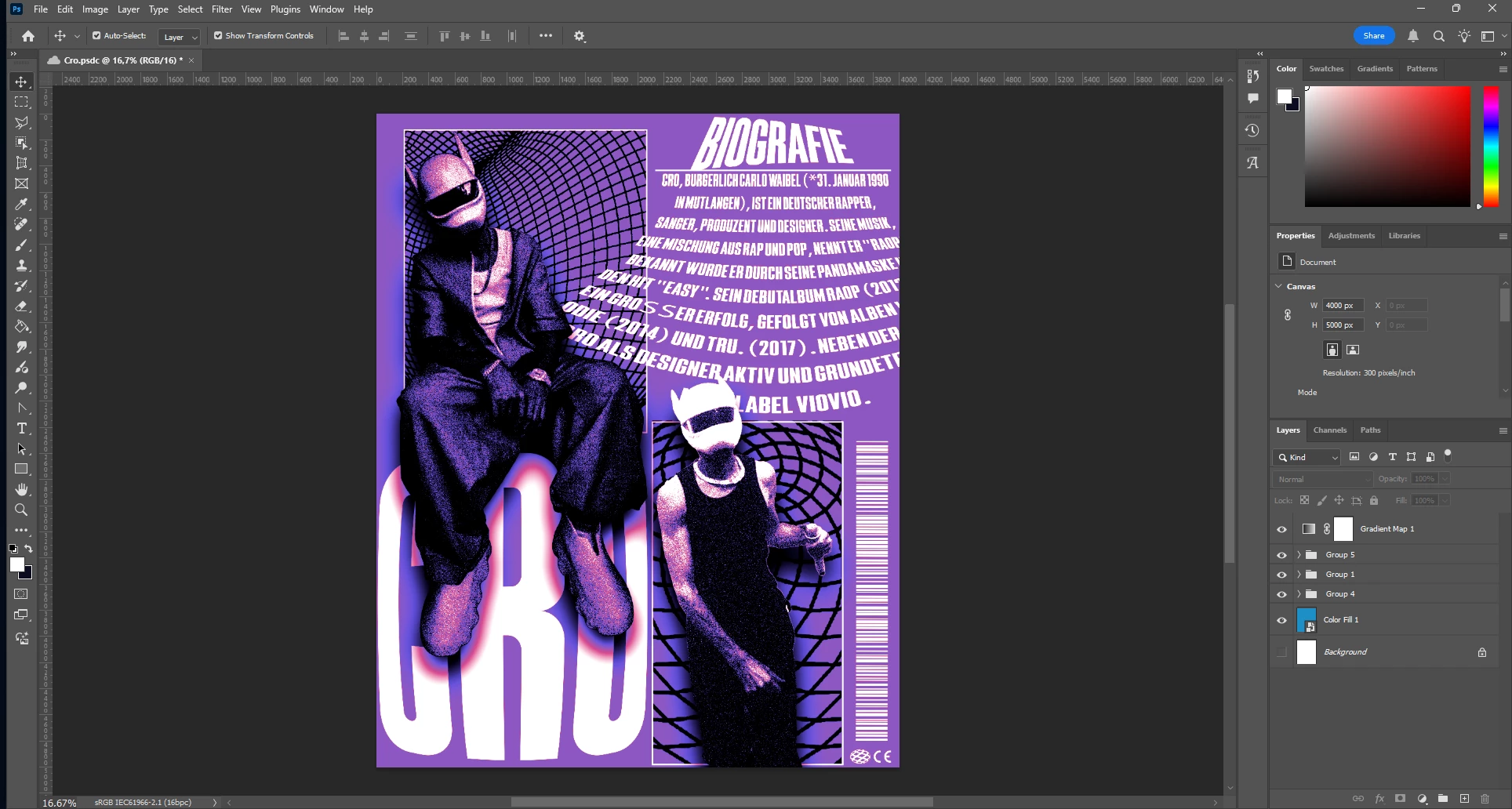Select the Zoom tool
The width and height of the screenshot is (1512, 809).
(x=21, y=510)
